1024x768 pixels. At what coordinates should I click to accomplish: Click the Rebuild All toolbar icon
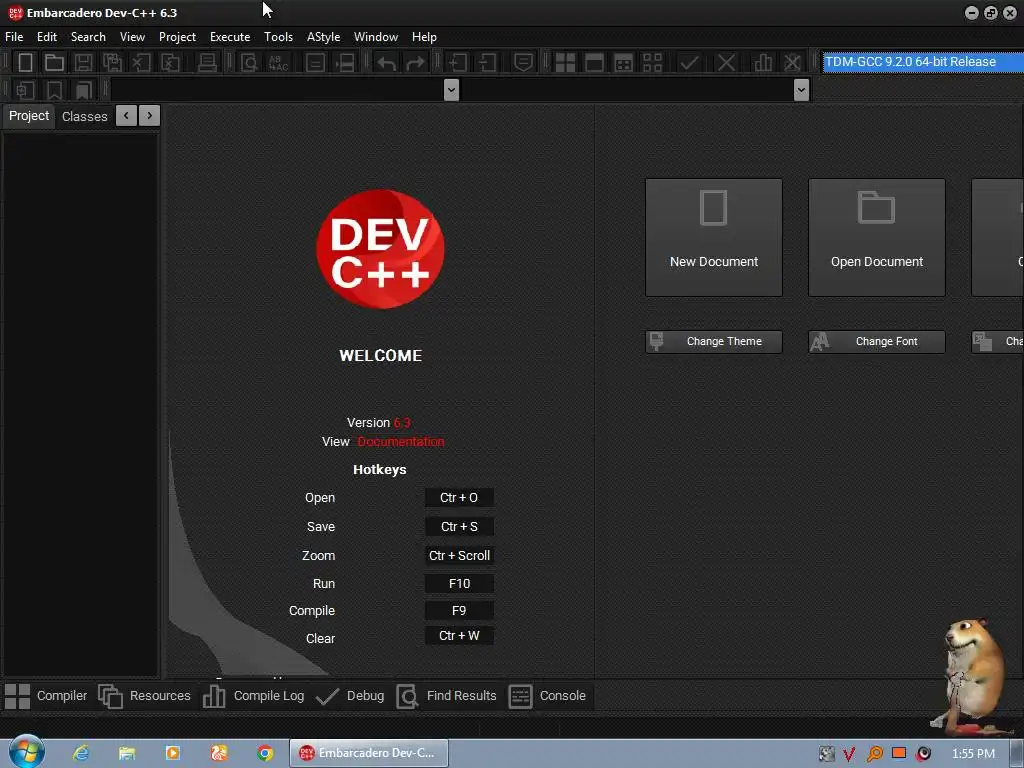tap(652, 63)
